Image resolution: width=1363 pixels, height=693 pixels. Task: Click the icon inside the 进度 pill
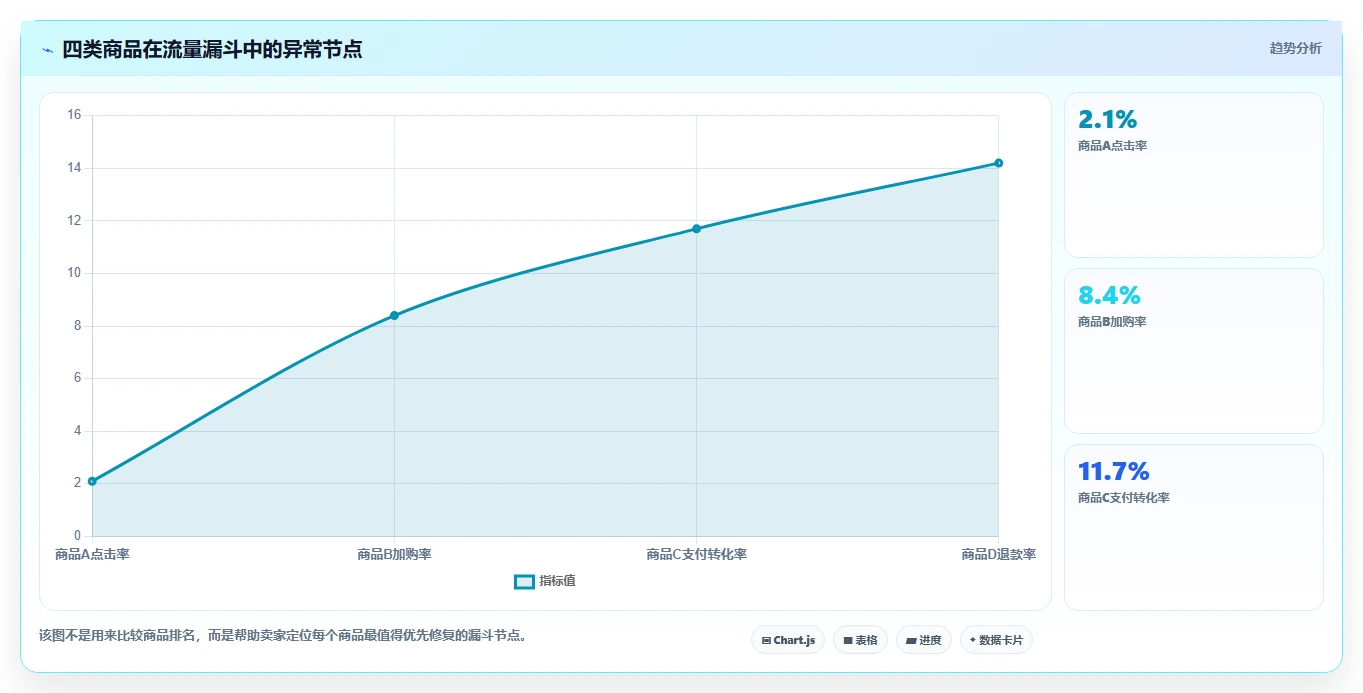point(912,640)
